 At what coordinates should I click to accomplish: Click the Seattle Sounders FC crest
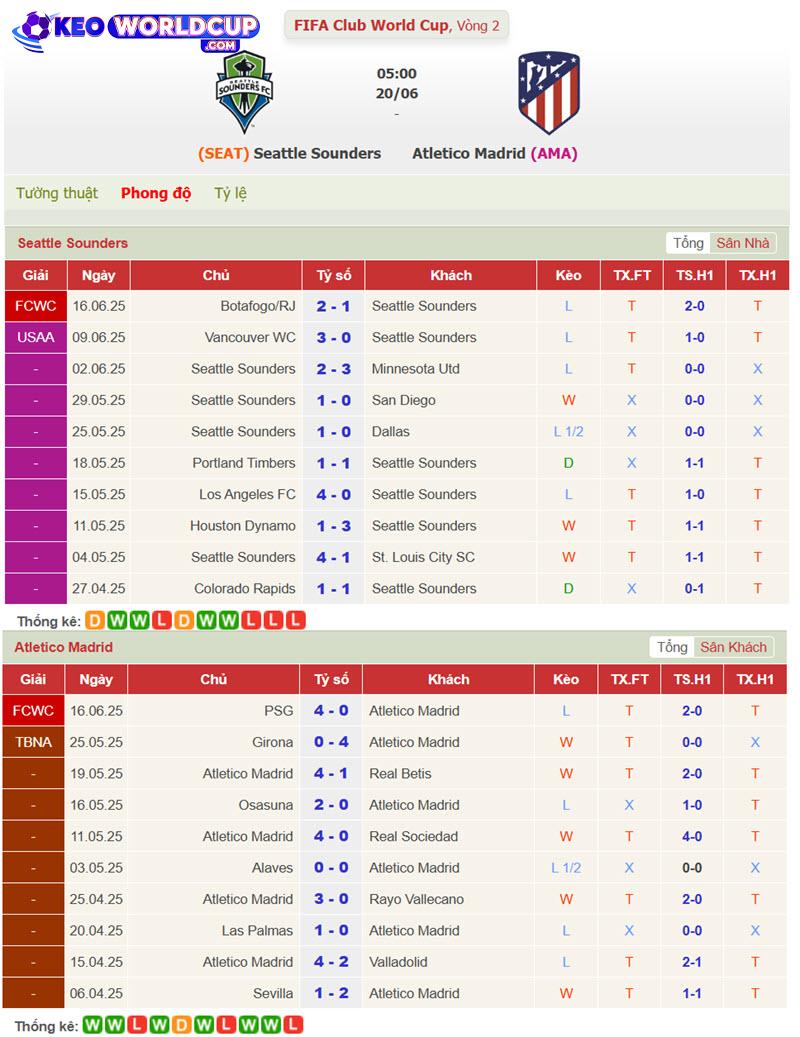[245, 92]
